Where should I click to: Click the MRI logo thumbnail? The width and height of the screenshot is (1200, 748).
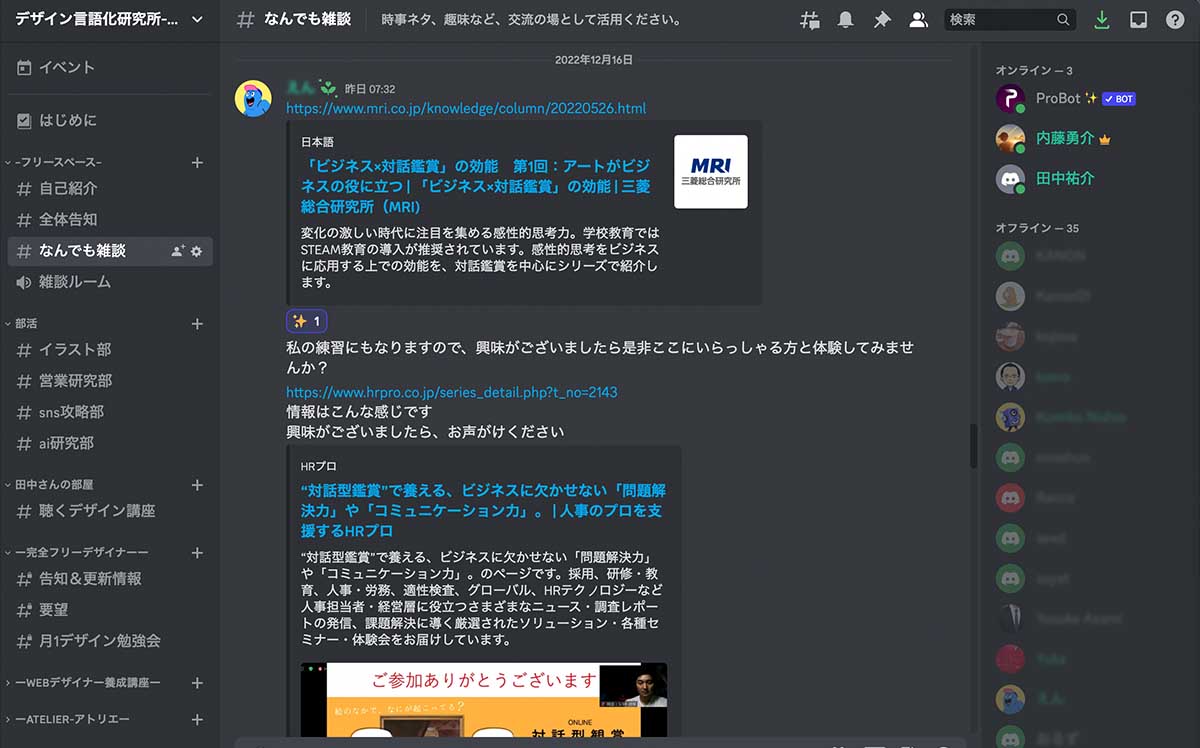coord(710,171)
